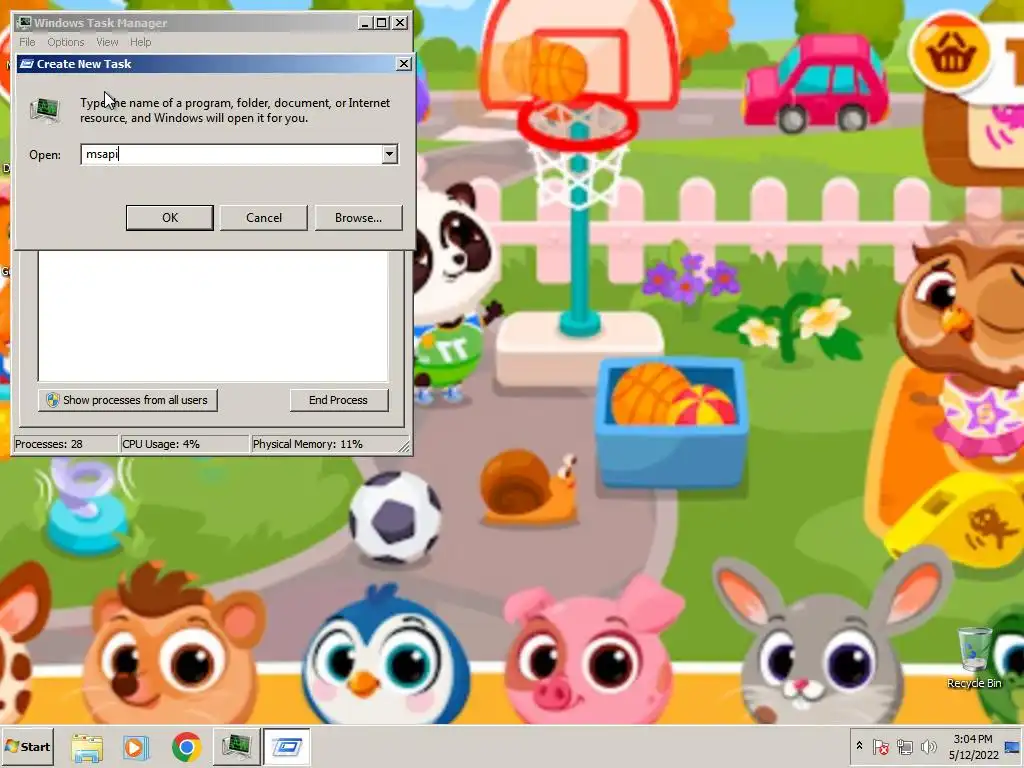1024x768 pixels.
Task: Open Action Center flag icon in tray
Action: click(880, 746)
